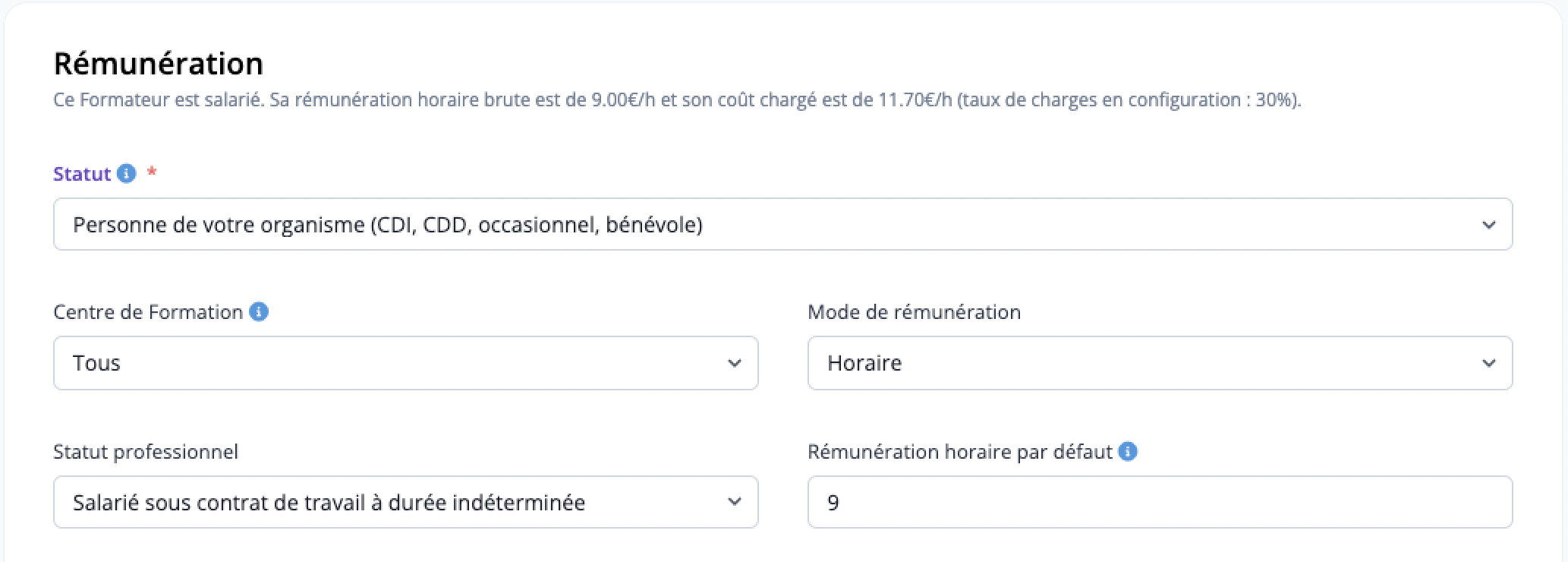This screenshot has width=1568, height=562.
Task: Click the Centre de Formation info icon
Action: pos(259,312)
